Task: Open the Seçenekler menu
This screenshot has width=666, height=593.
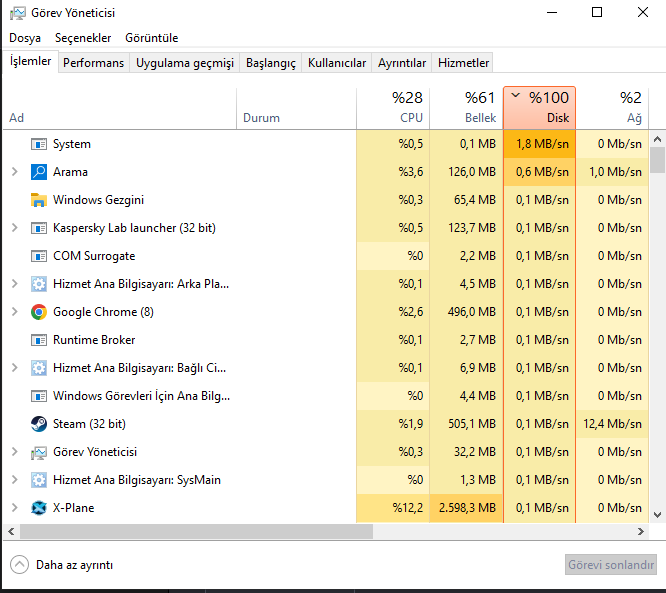Action: click(x=84, y=38)
